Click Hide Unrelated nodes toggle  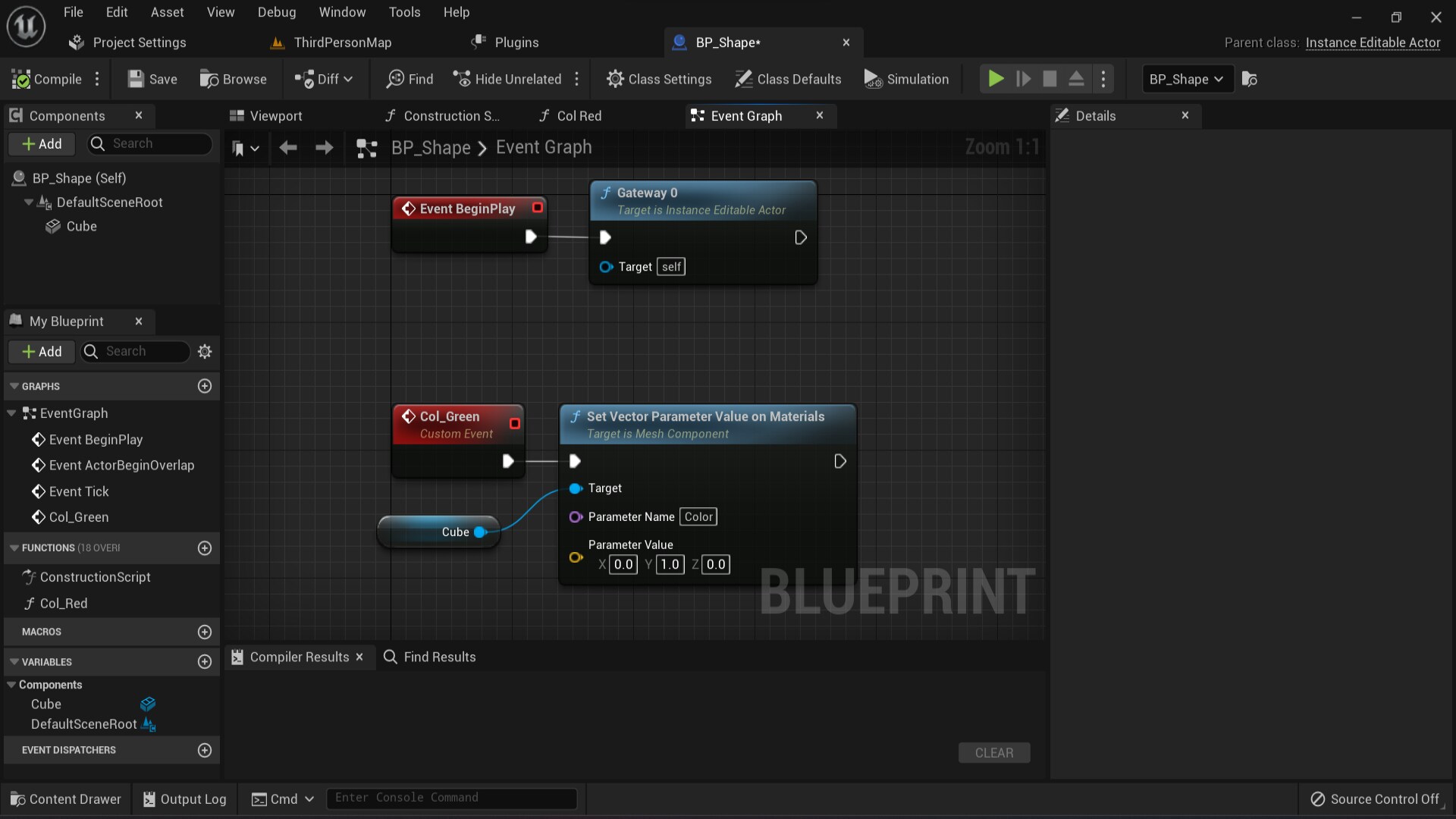[x=507, y=79]
